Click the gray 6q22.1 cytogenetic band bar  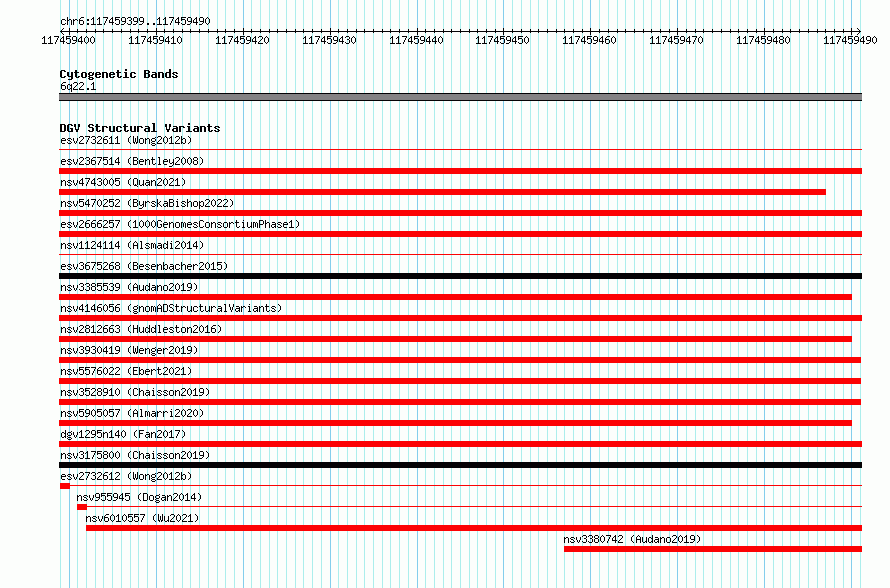pyautogui.click(x=460, y=97)
